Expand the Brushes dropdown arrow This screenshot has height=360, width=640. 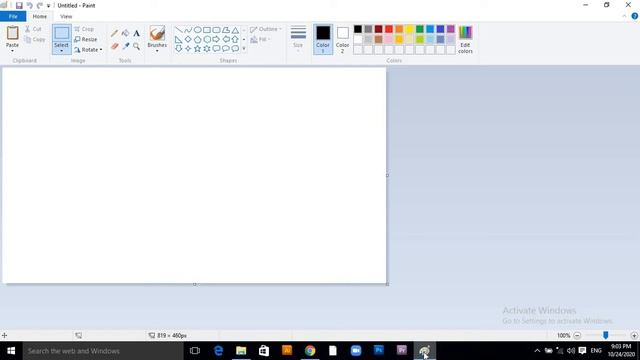pos(157,51)
